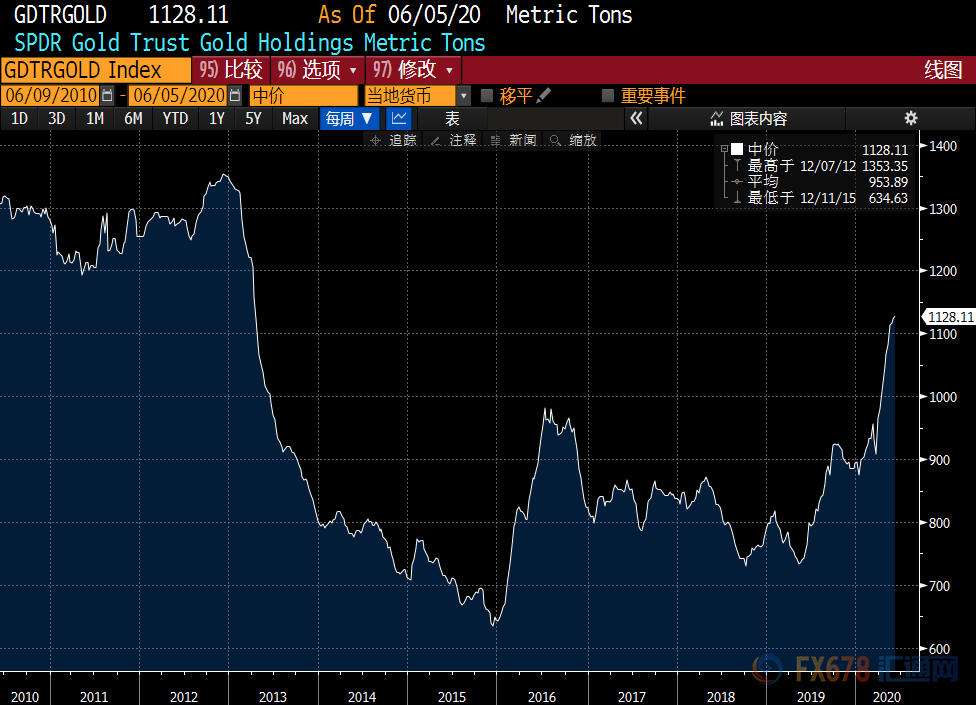Viewport: 976px width, 705px height.
Task: Click the 线图 chart label
Action: tap(943, 70)
